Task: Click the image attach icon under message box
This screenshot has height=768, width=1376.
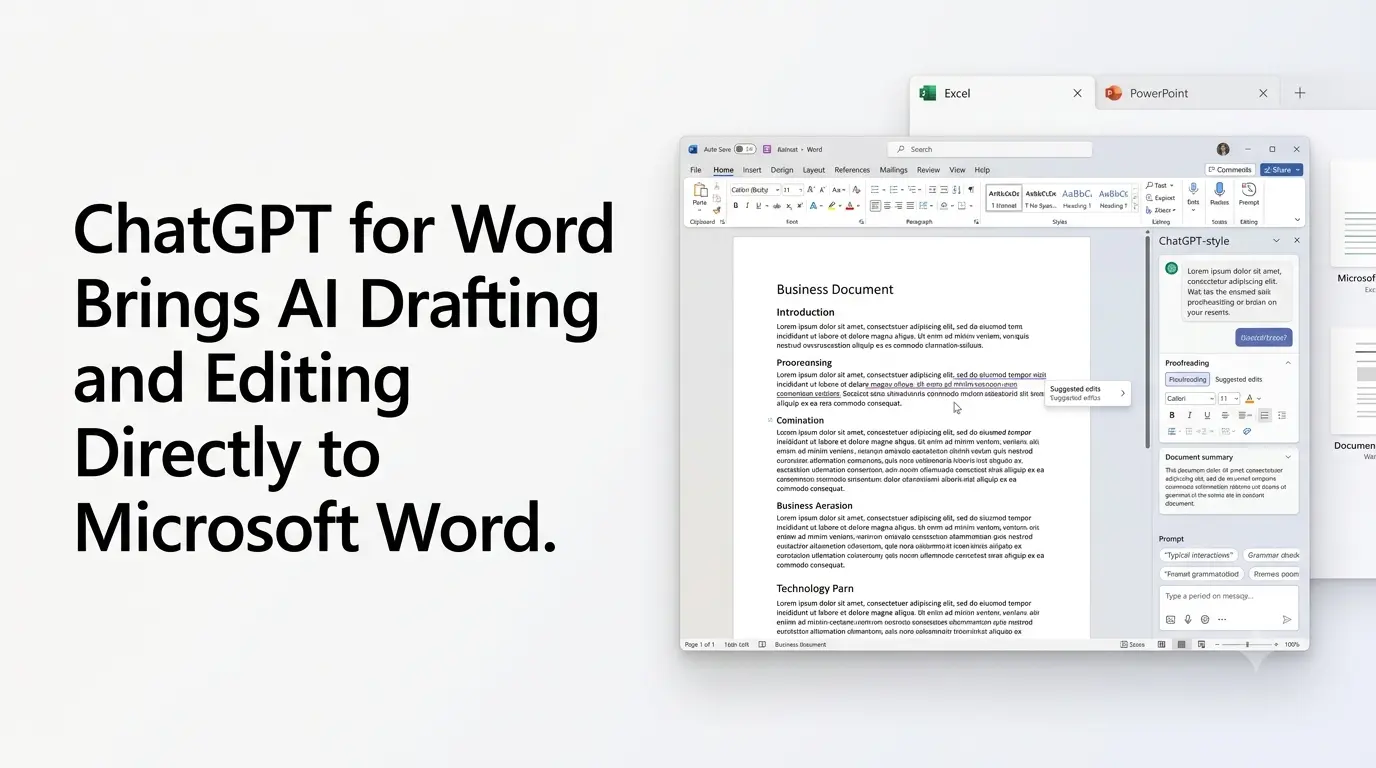Action: [x=1171, y=620]
